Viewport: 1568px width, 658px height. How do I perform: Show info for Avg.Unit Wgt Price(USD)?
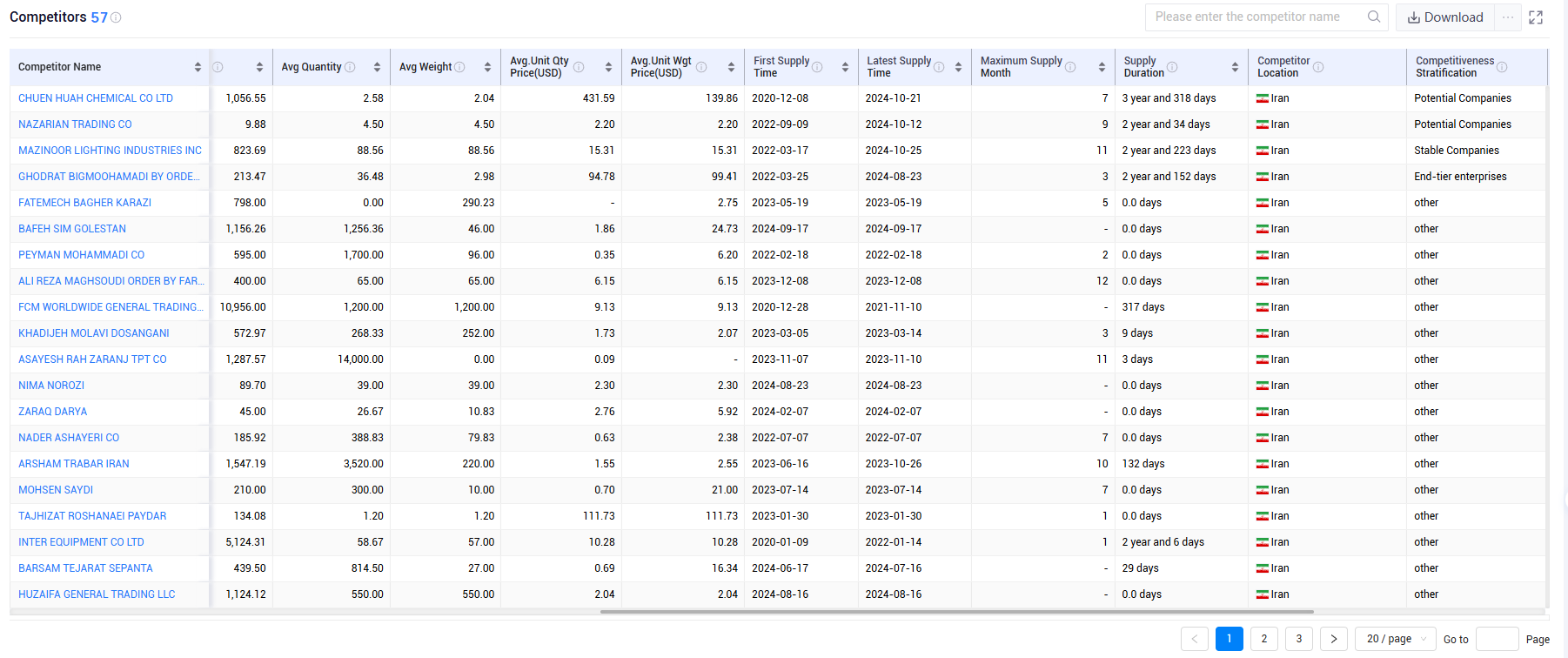[701, 67]
